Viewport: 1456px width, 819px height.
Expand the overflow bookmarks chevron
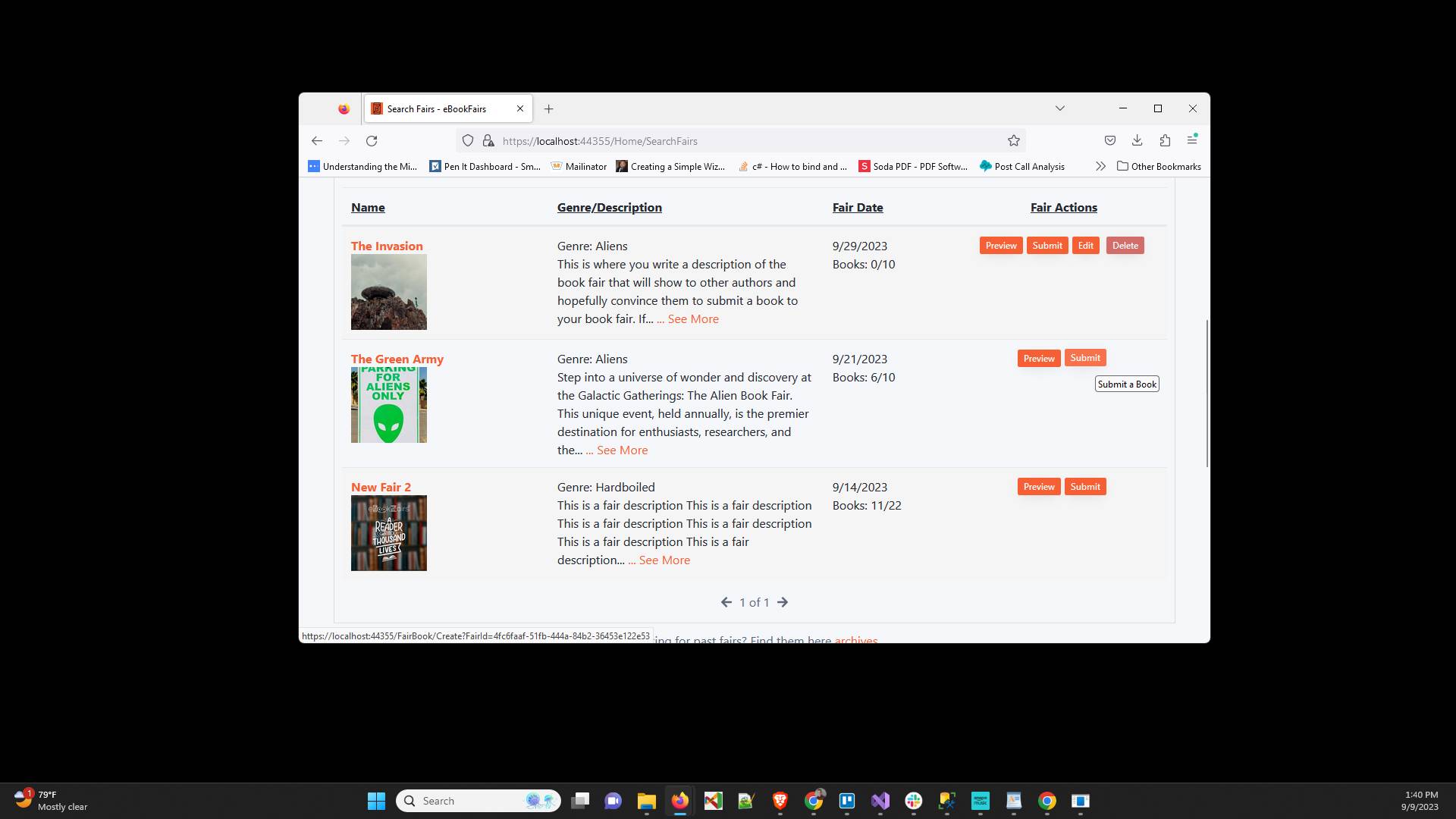pyautogui.click(x=1101, y=166)
